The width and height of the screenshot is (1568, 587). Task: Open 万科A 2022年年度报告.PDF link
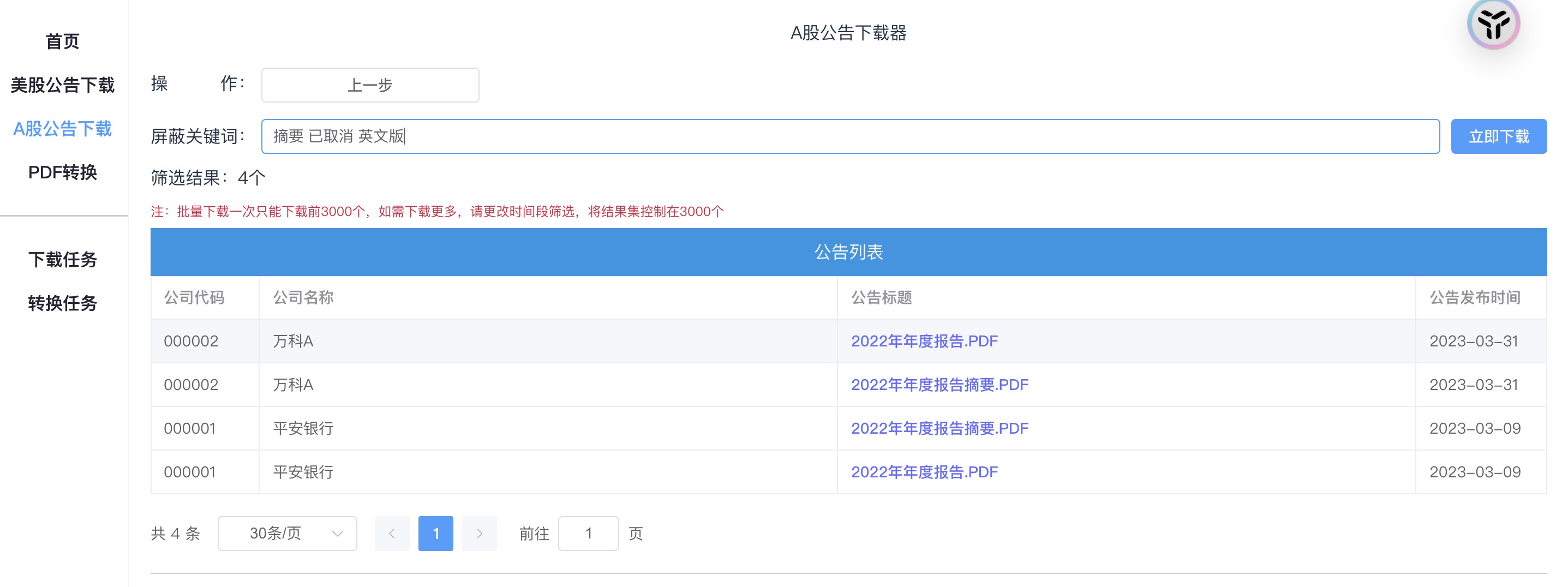coord(924,341)
